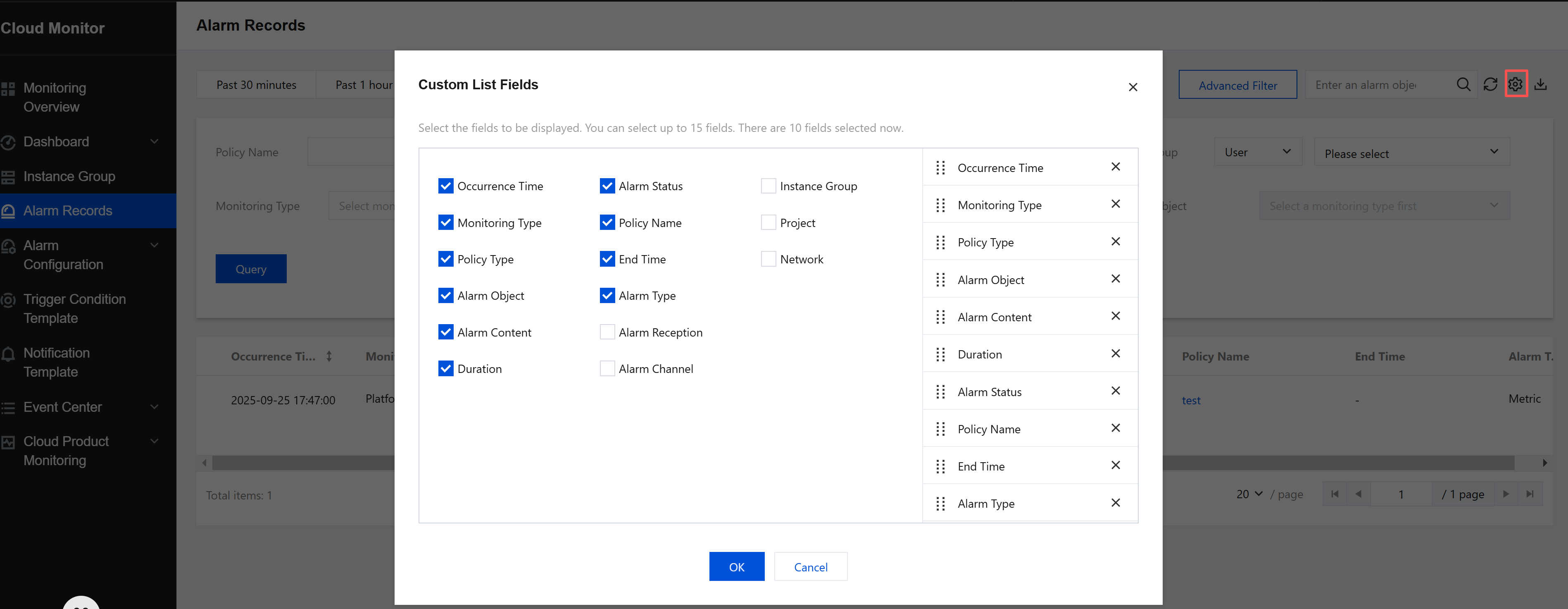Uncheck the Monitoring Type checkbox
Viewport: 1568px width, 609px height.
click(445, 222)
